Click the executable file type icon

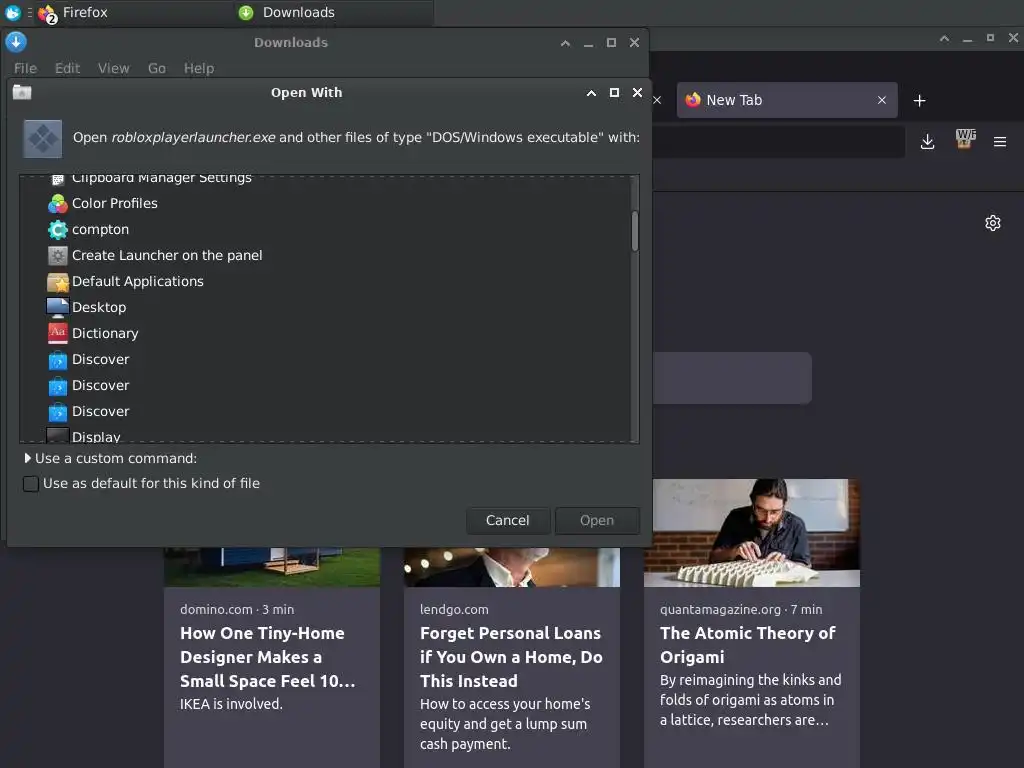(x=42, y=138)
